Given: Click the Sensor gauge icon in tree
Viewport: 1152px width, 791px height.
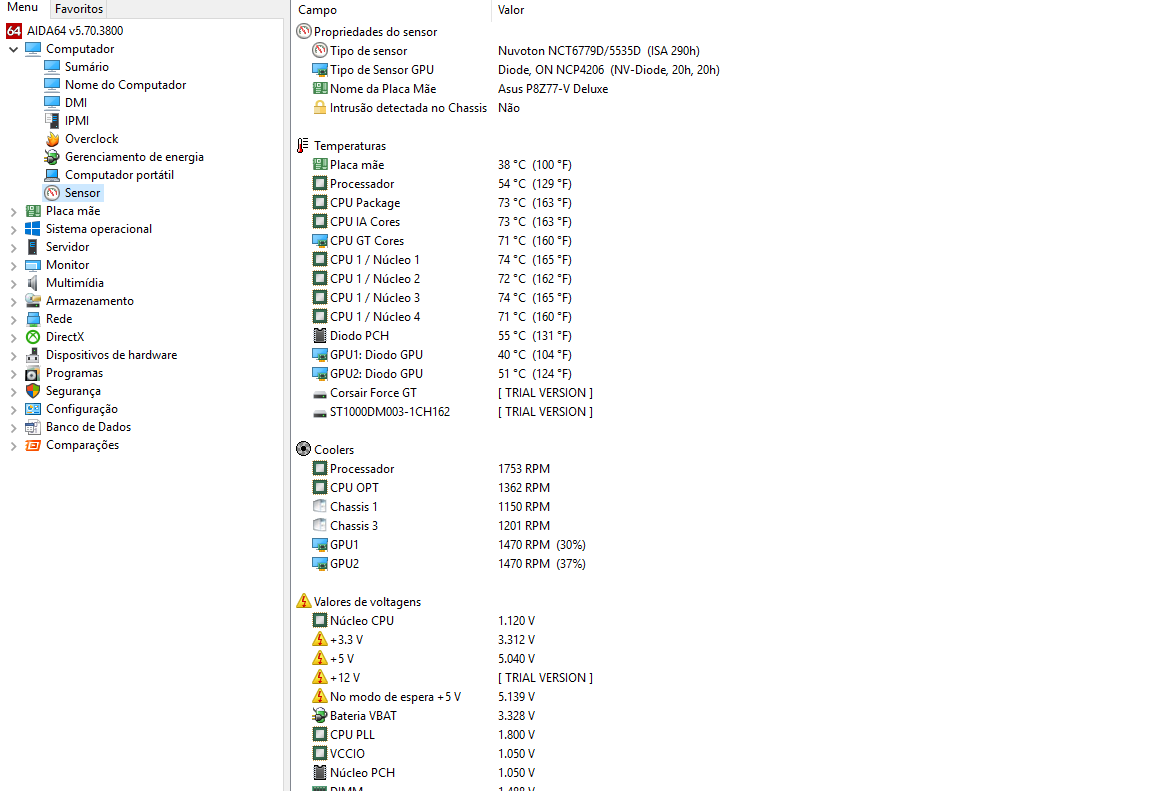Looking at the screenshot, I should [51, 193].
